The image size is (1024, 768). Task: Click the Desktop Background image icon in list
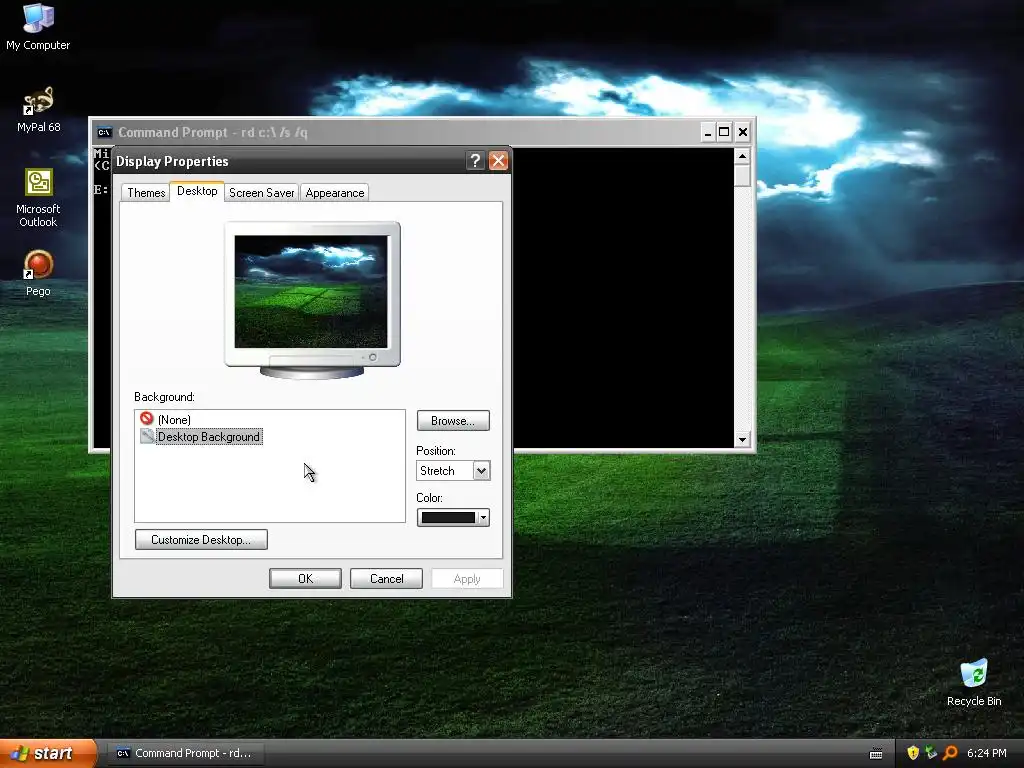coord(147,436)
